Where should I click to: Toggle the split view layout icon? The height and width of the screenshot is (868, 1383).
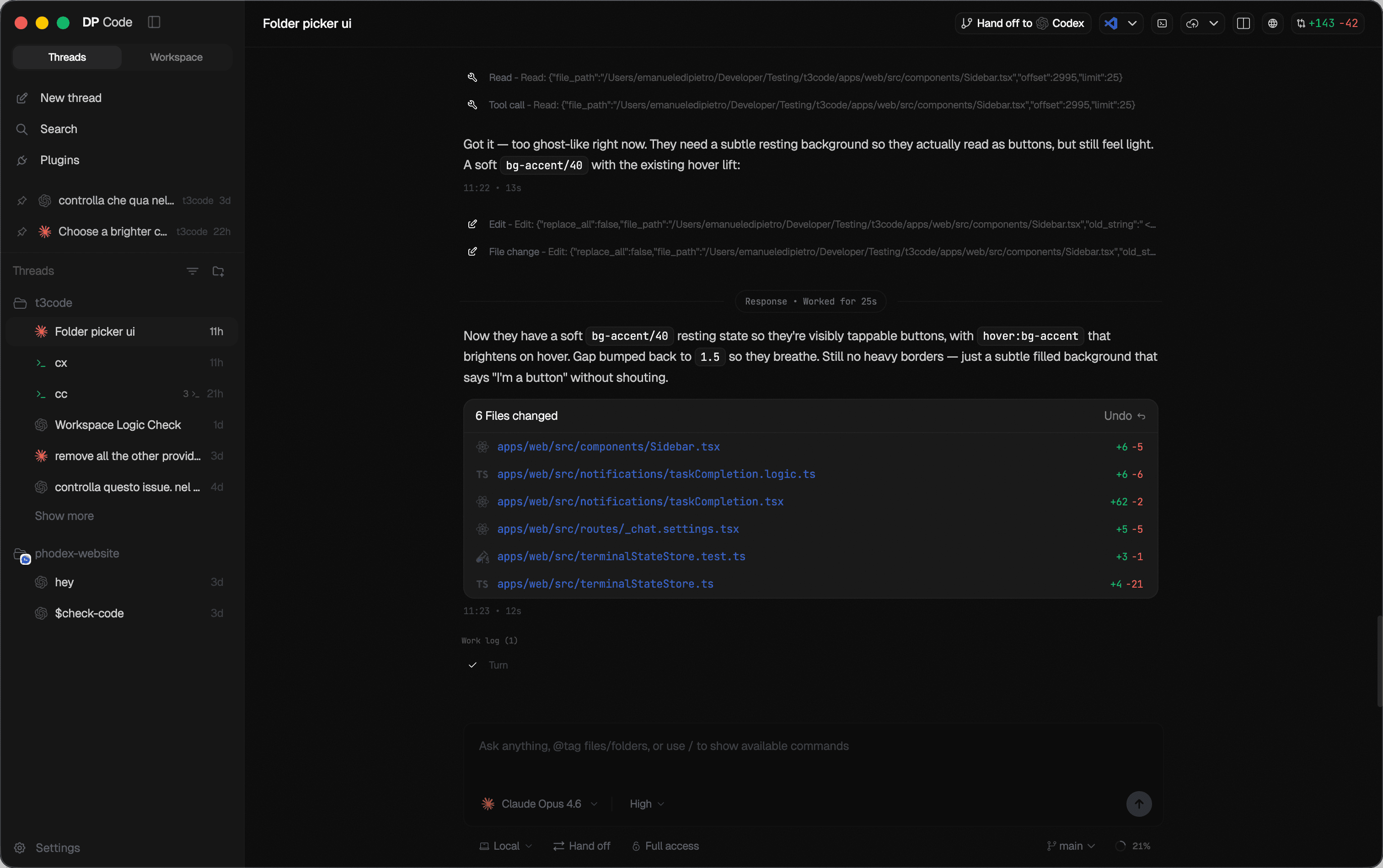[1243, 23]
